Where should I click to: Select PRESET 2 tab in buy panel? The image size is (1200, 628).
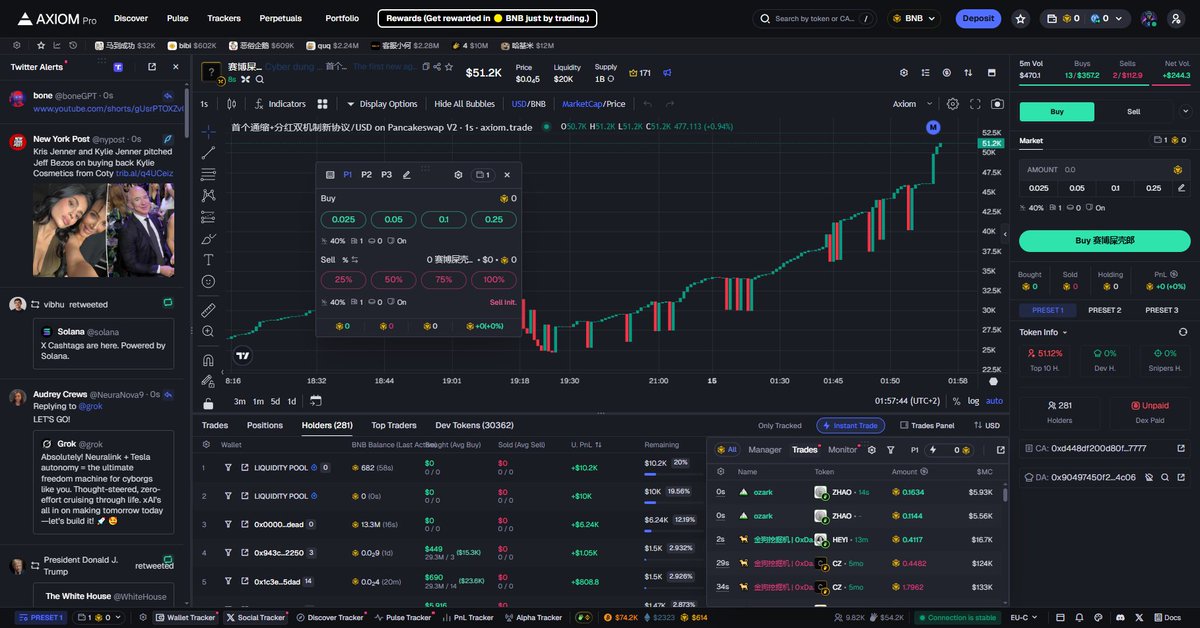[1104, 310]
